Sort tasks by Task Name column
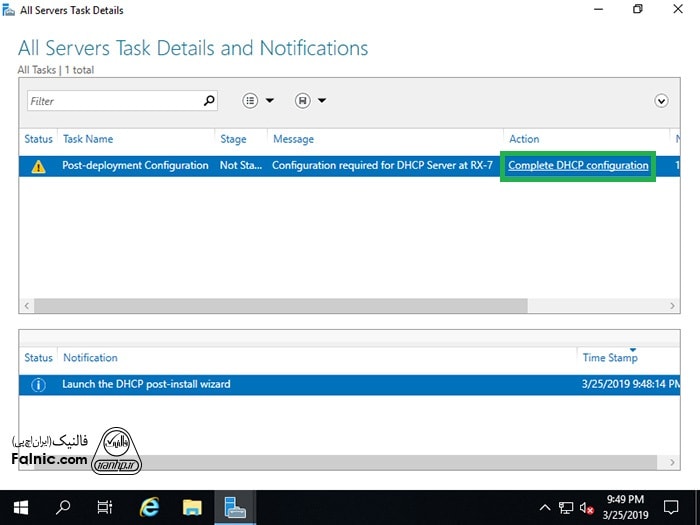The height and width of the screenshot is (525, 700). click(x=88, y=139)
